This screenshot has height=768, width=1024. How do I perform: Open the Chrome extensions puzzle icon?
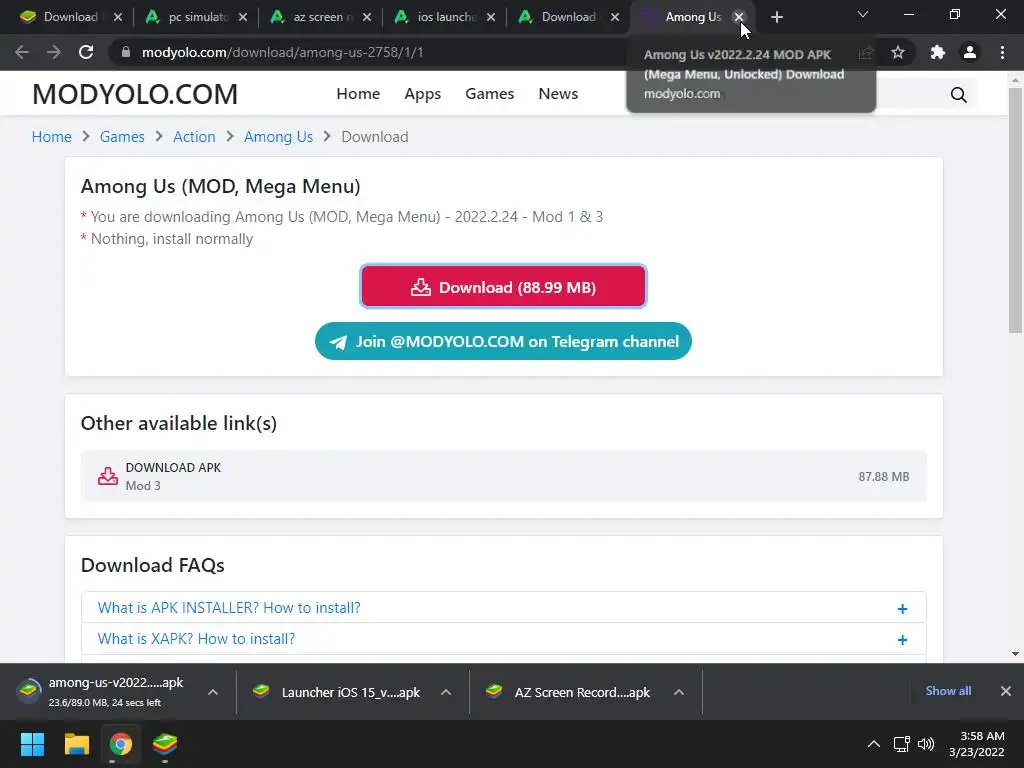[x=938, y=52]
